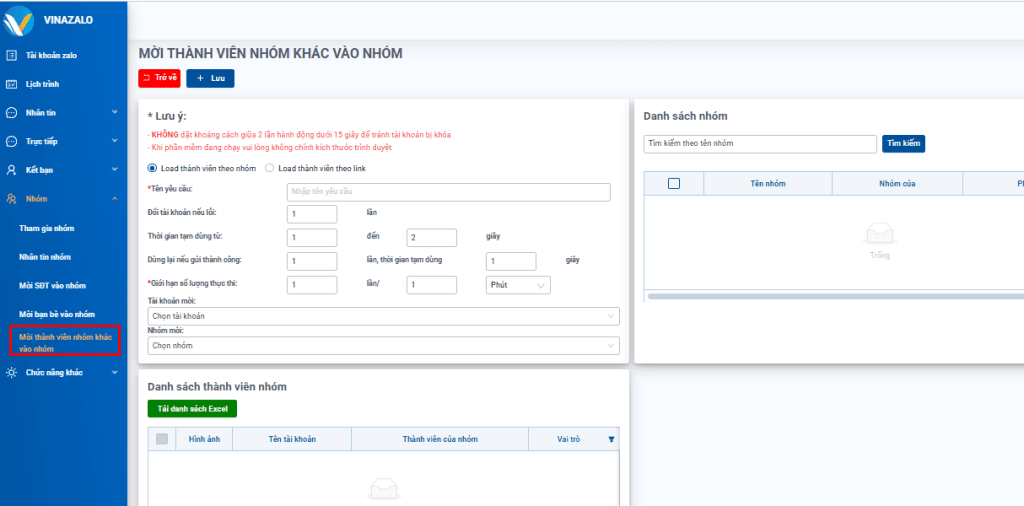Click the green Tải danh sách Excel button

pos(192,409)
